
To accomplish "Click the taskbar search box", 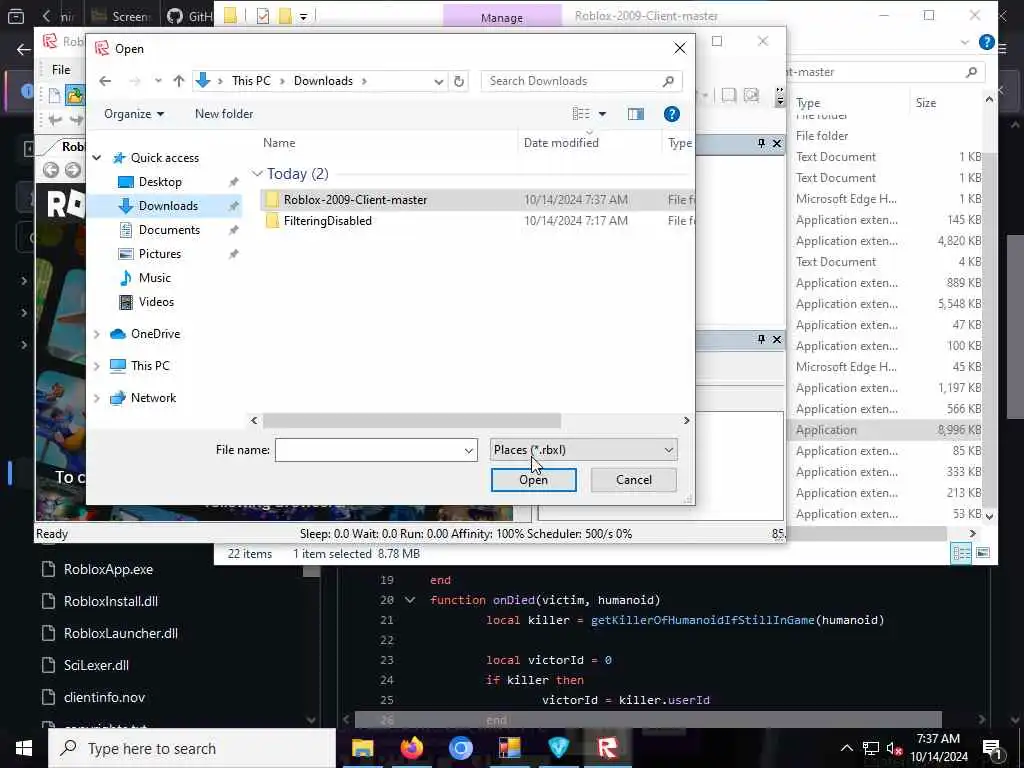I will point(192,748).
